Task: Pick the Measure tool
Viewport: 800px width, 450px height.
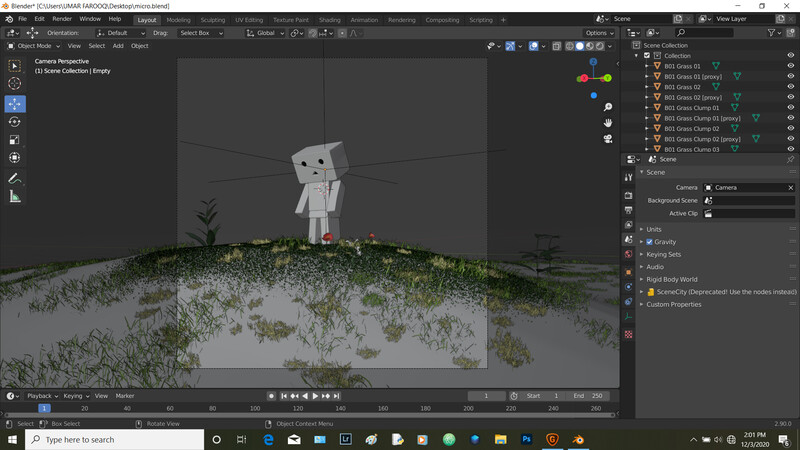Action: pyautogui.click(x=15, y=196)
